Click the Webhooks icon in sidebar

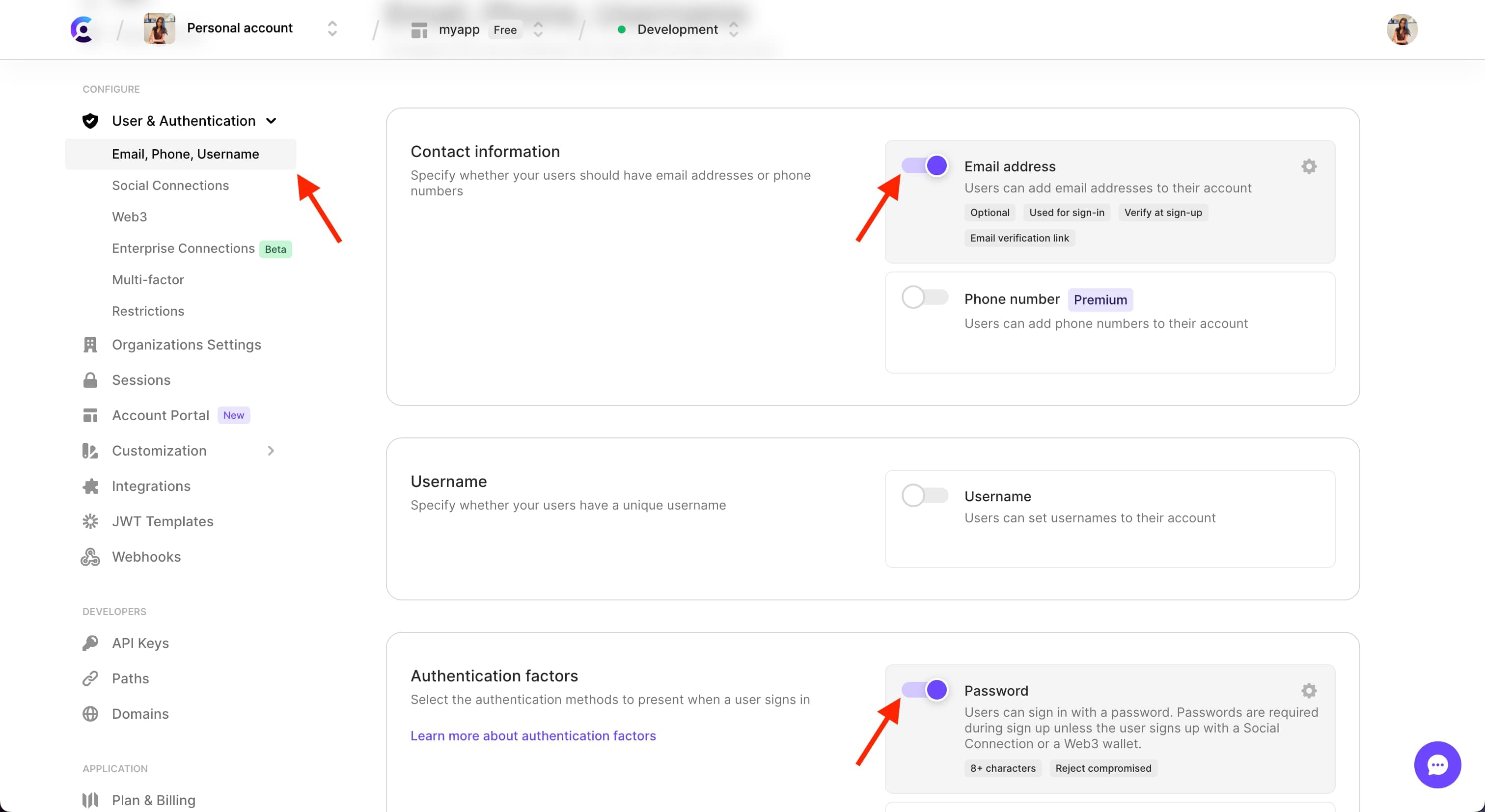click(x=90, y=557)
